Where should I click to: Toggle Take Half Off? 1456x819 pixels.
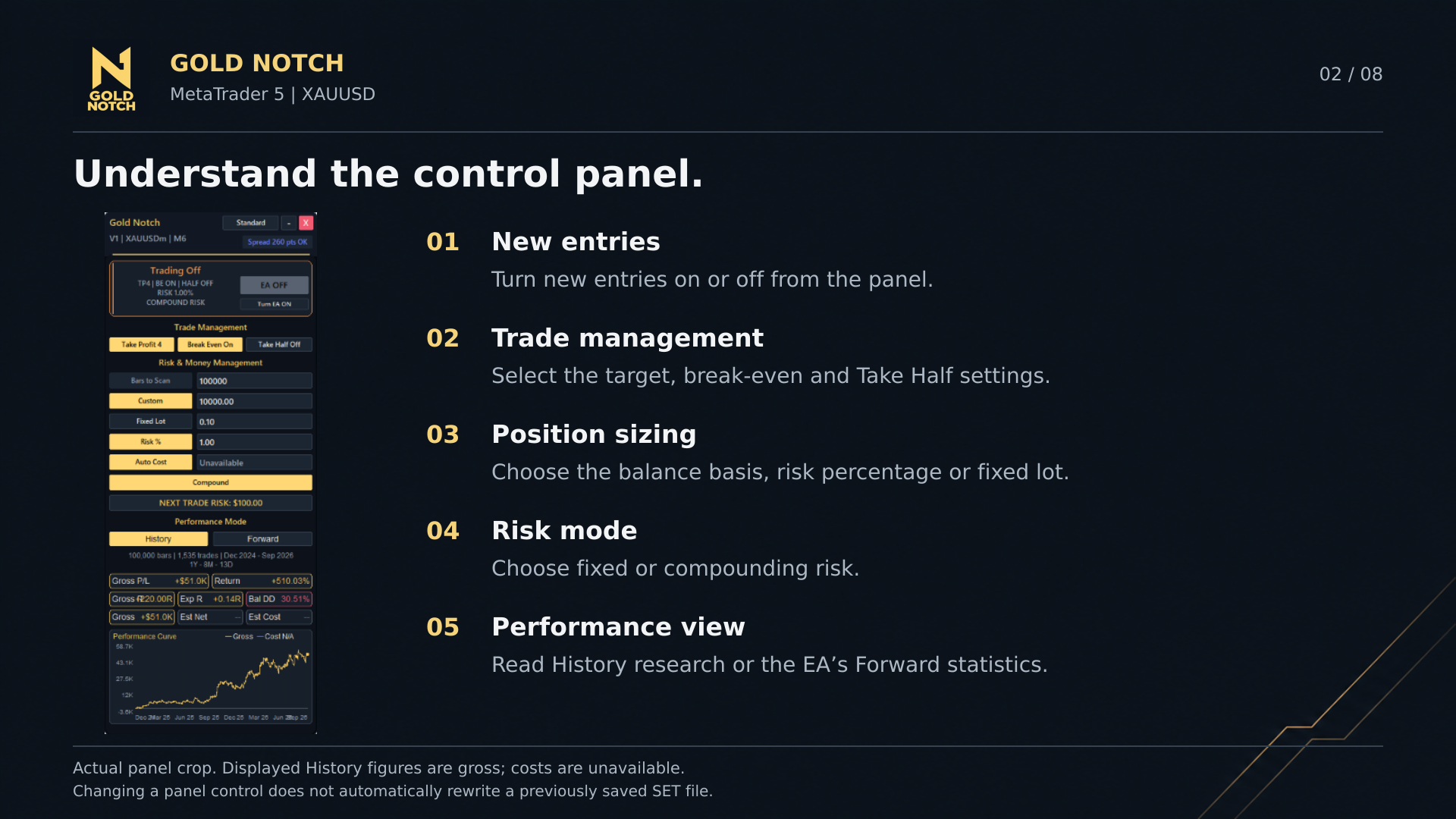(x=279, y=344)
